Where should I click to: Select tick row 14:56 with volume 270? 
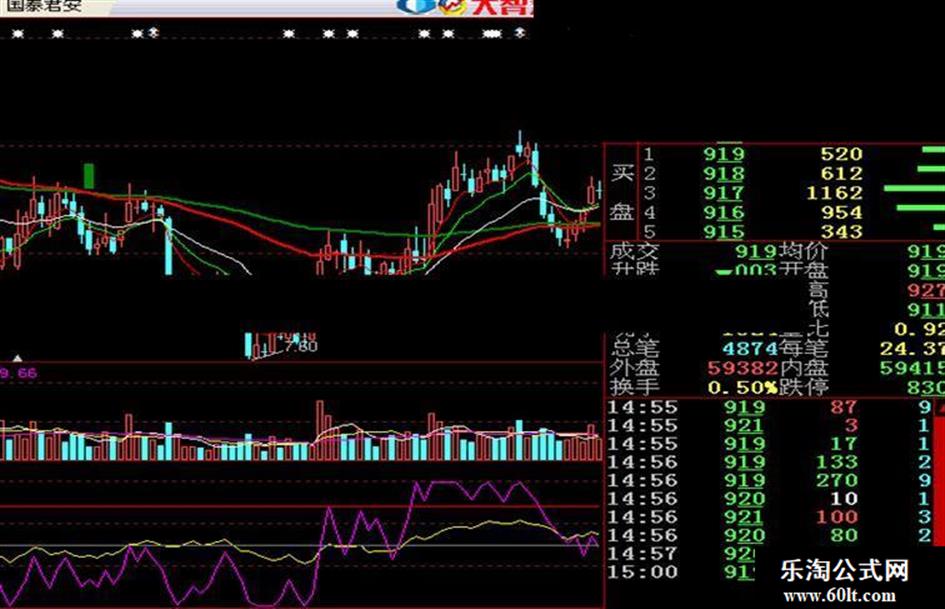(x=769, y=481)
